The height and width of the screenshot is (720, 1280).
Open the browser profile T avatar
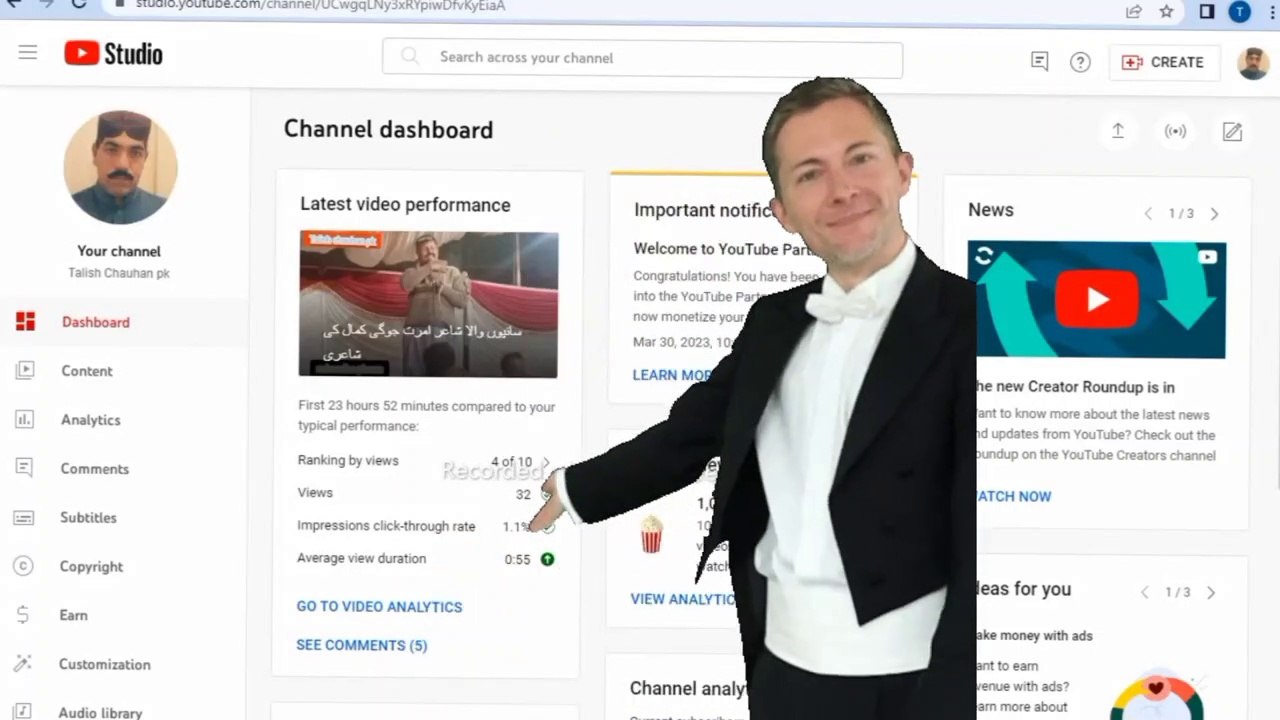(x=1240, y=11)
